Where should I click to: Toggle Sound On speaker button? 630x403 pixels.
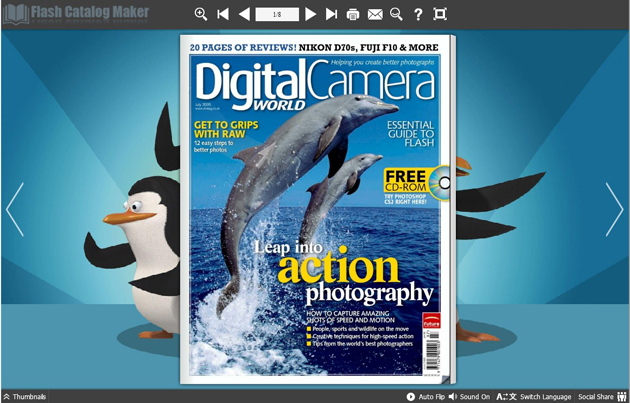(469, 397)
